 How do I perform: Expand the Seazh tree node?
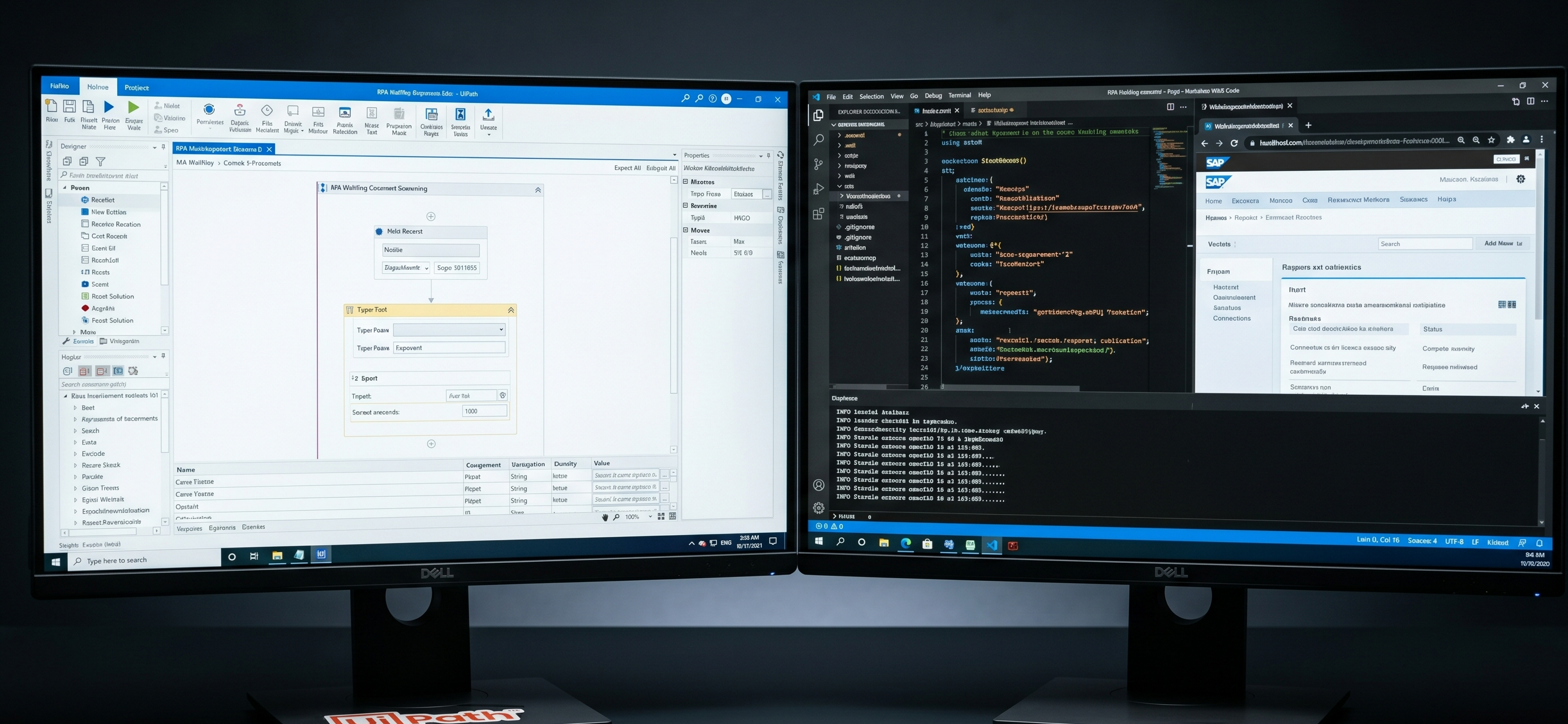click(75, 431)
